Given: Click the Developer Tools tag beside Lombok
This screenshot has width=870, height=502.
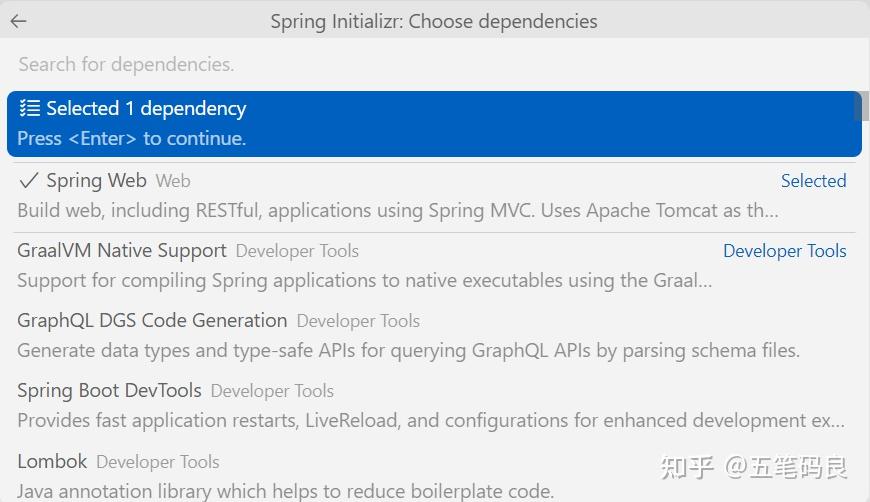Looking at the screenshot, I should tap(158, 462).
